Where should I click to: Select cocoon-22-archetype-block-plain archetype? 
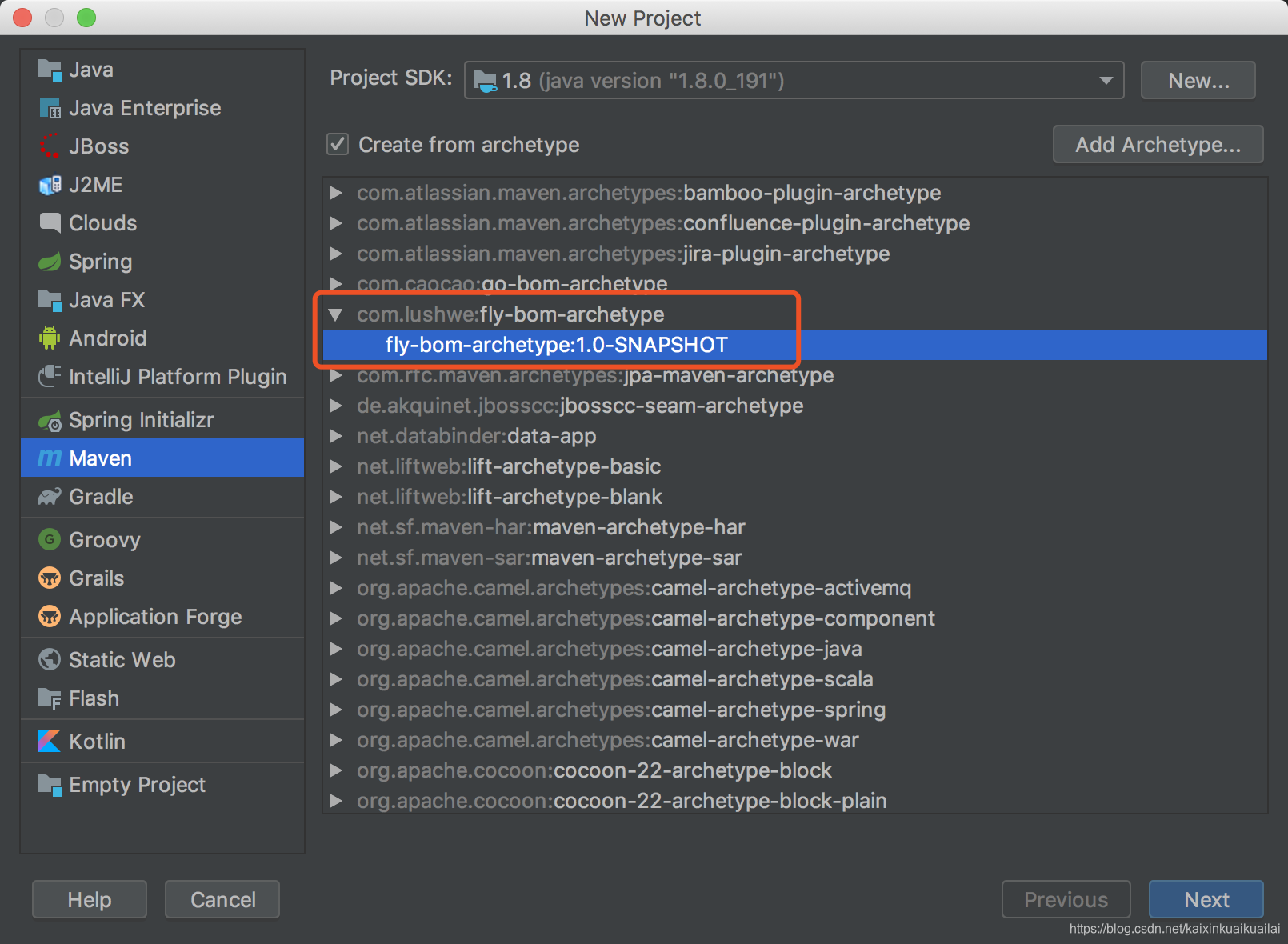(795, 800)
